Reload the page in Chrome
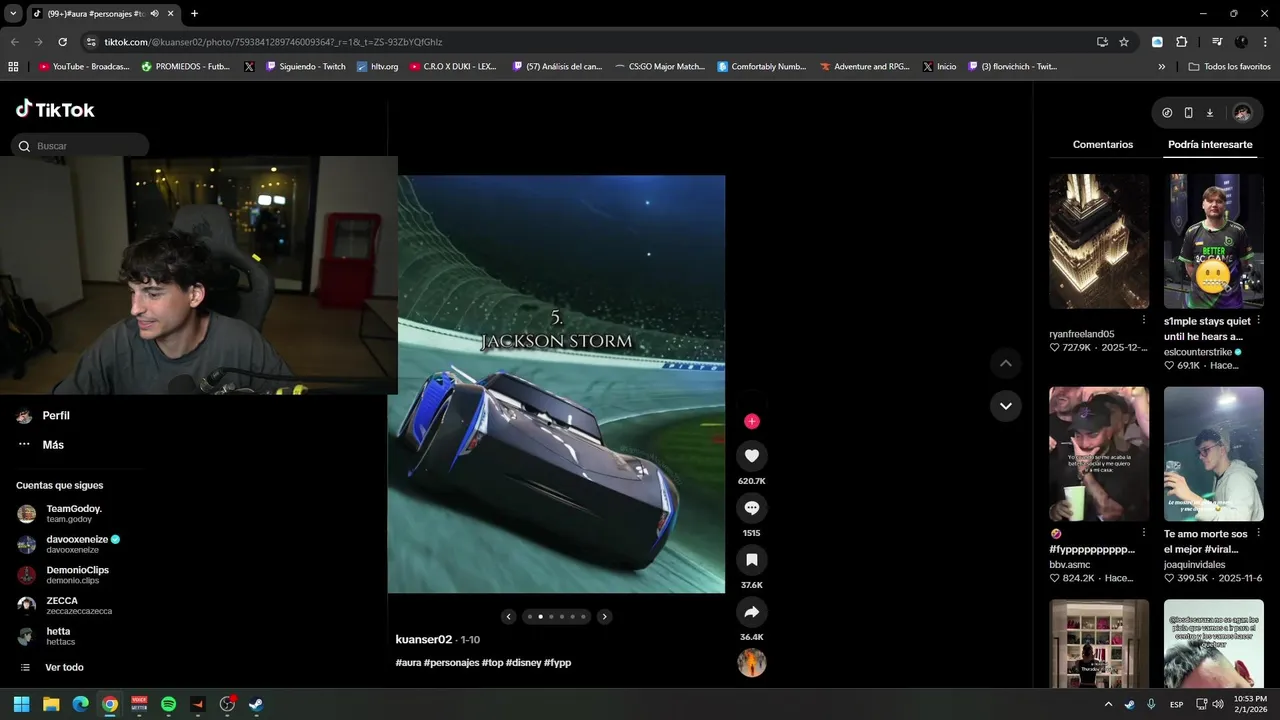The height and width of the screenshot is (720, 1280). point(62,42)
